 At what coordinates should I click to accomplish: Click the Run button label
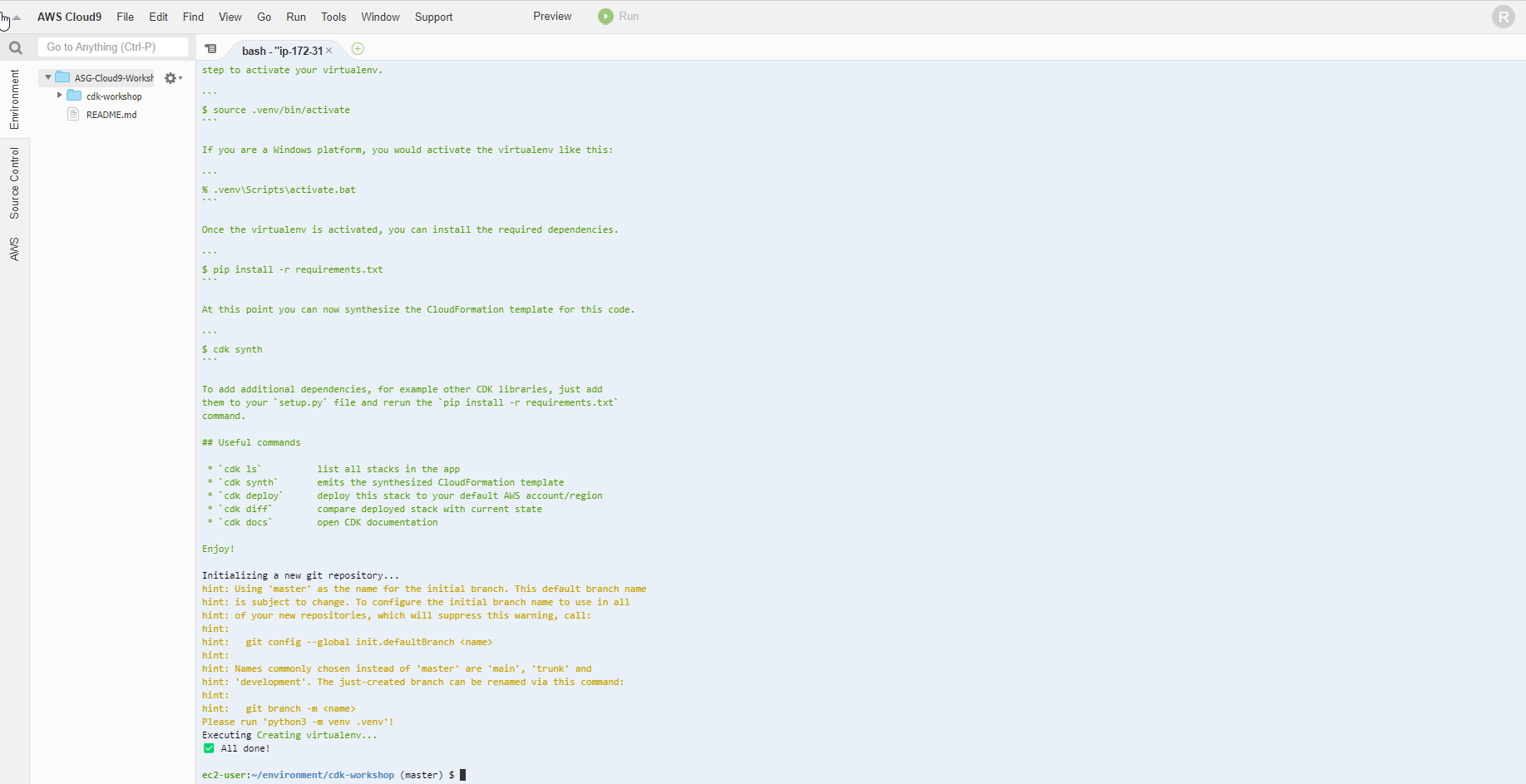[x=629, y=17]
